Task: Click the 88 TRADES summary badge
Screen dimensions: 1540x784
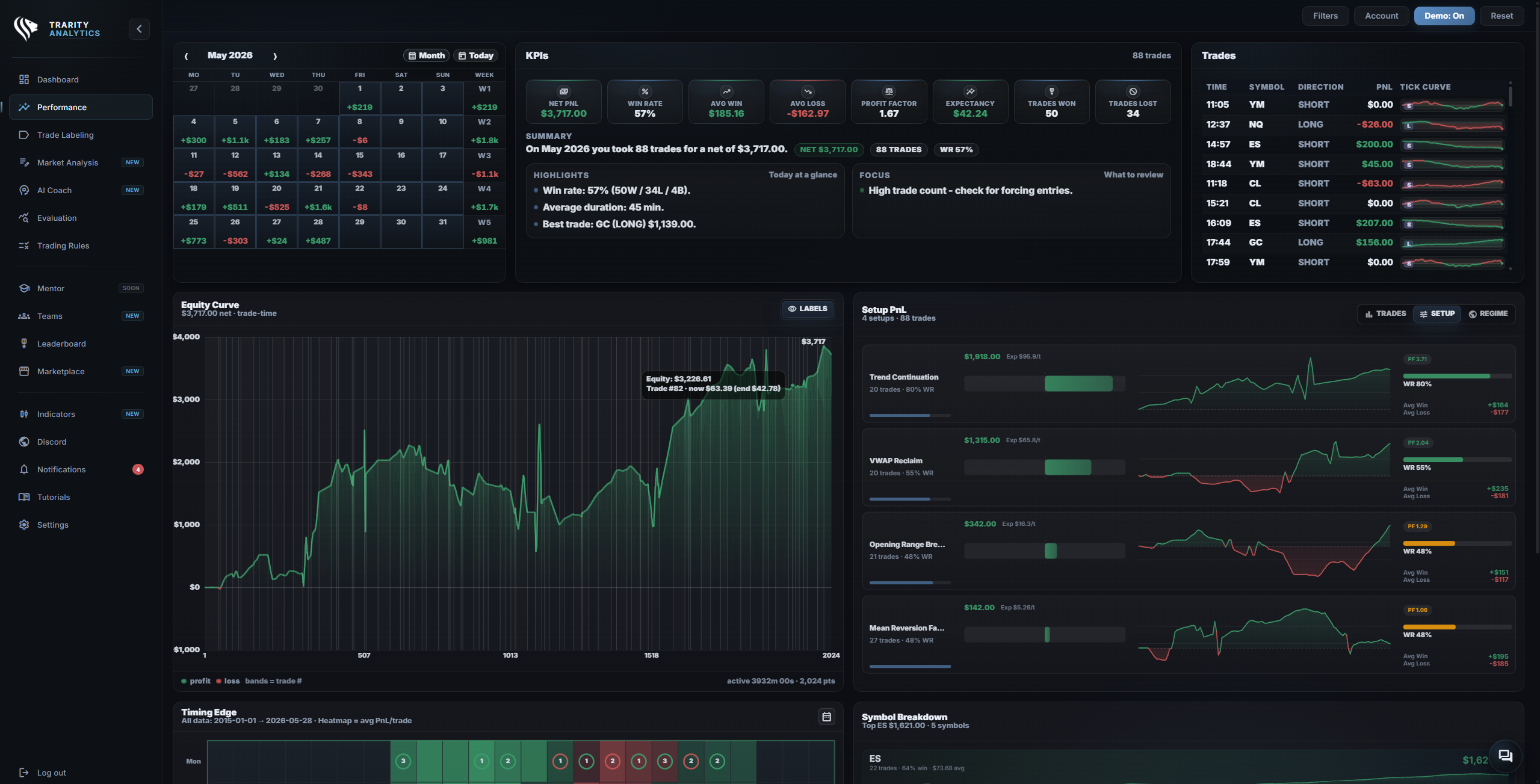Action: [898, 150]
